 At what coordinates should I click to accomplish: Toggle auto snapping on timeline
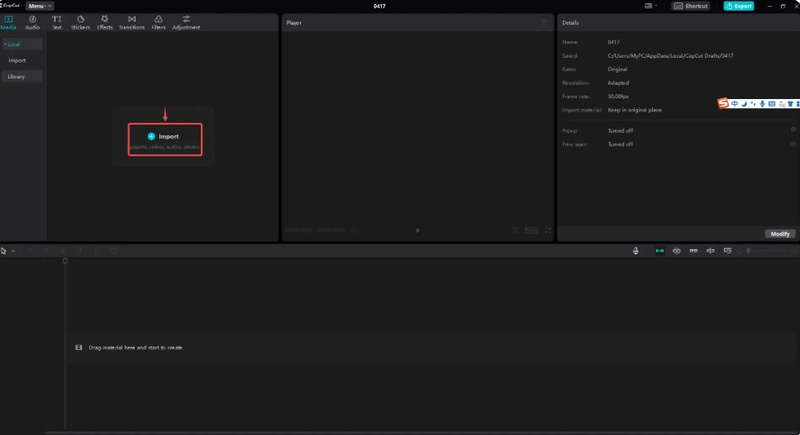(x=676, y=250)
